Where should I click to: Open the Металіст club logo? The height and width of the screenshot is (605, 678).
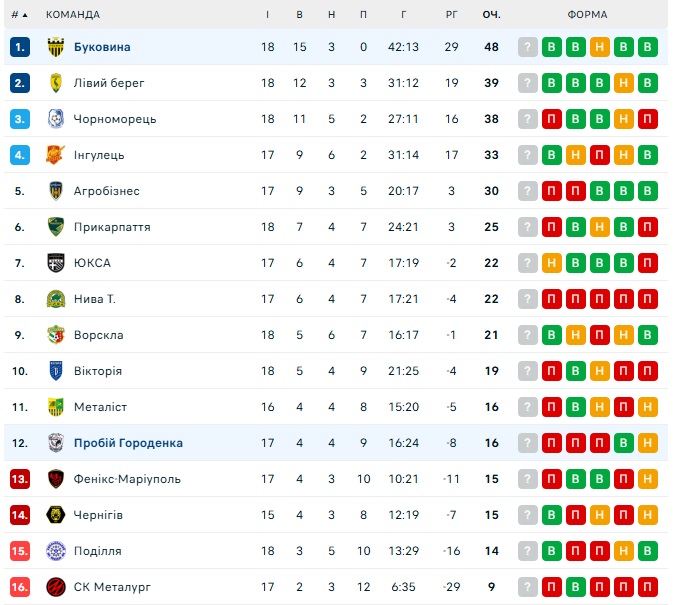(x=56, y=407)
